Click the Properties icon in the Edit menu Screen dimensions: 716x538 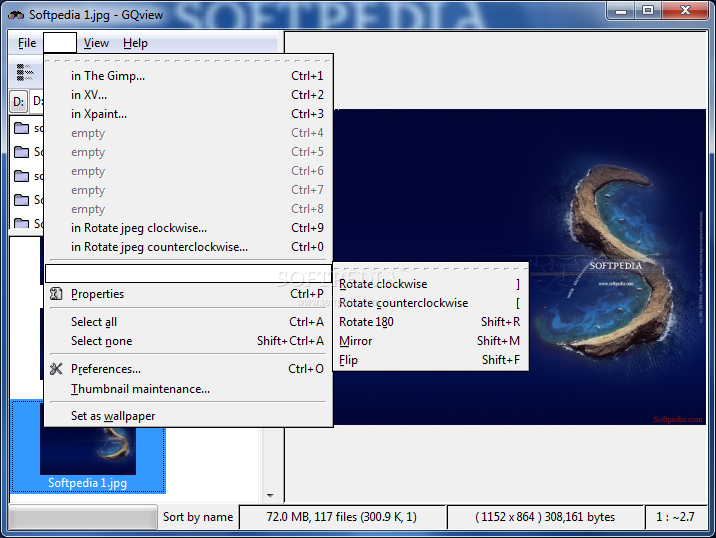(x=56, y=294)
